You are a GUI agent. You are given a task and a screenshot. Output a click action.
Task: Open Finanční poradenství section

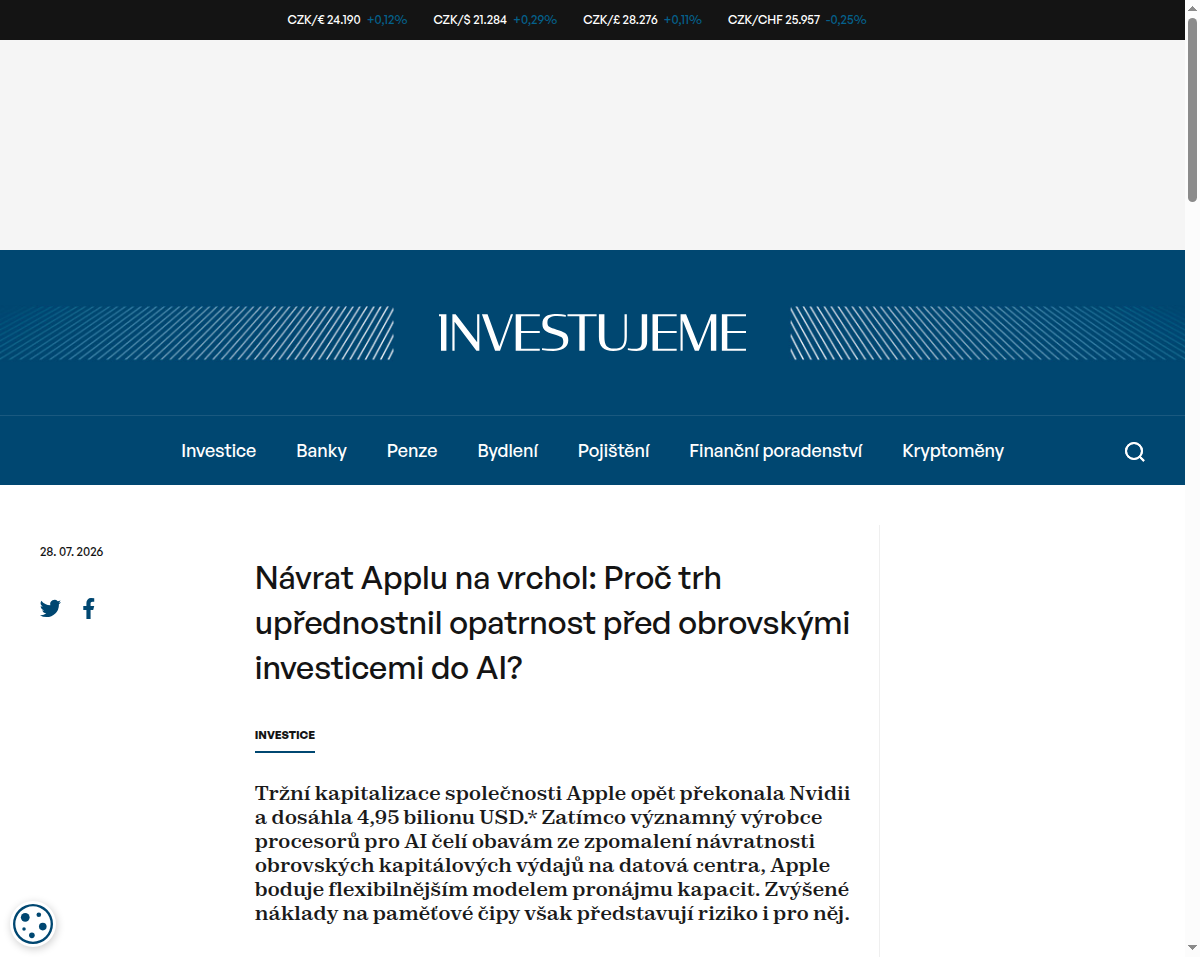click(x=775, y=451)
